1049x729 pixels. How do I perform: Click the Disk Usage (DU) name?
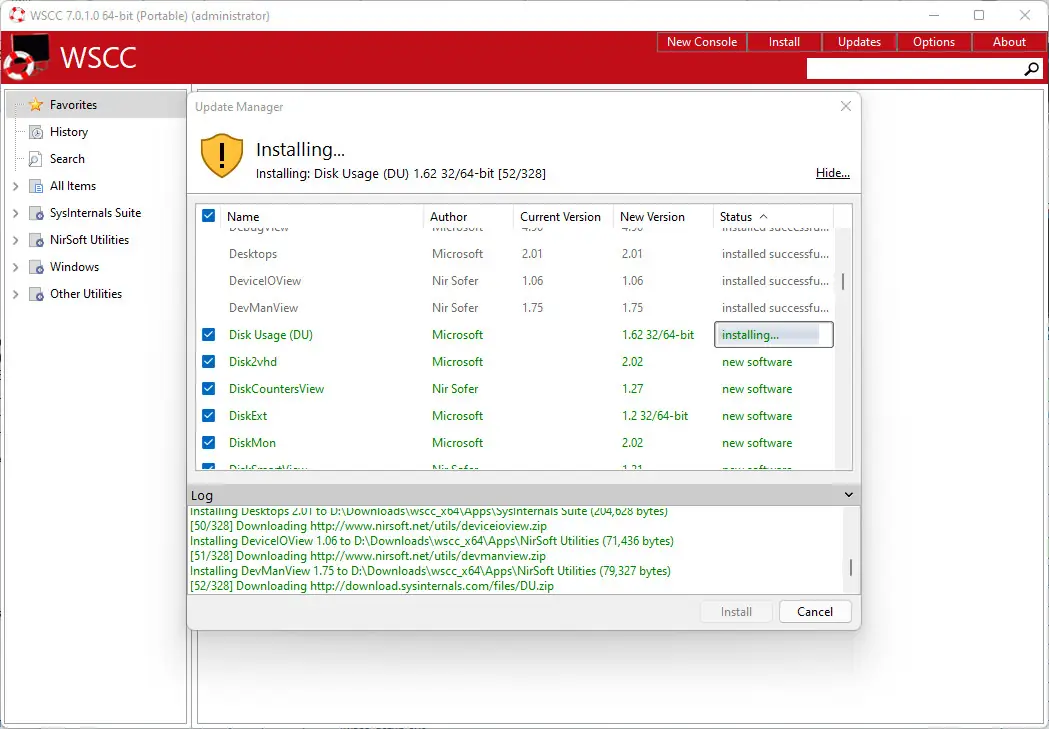[x=270, y=335]
